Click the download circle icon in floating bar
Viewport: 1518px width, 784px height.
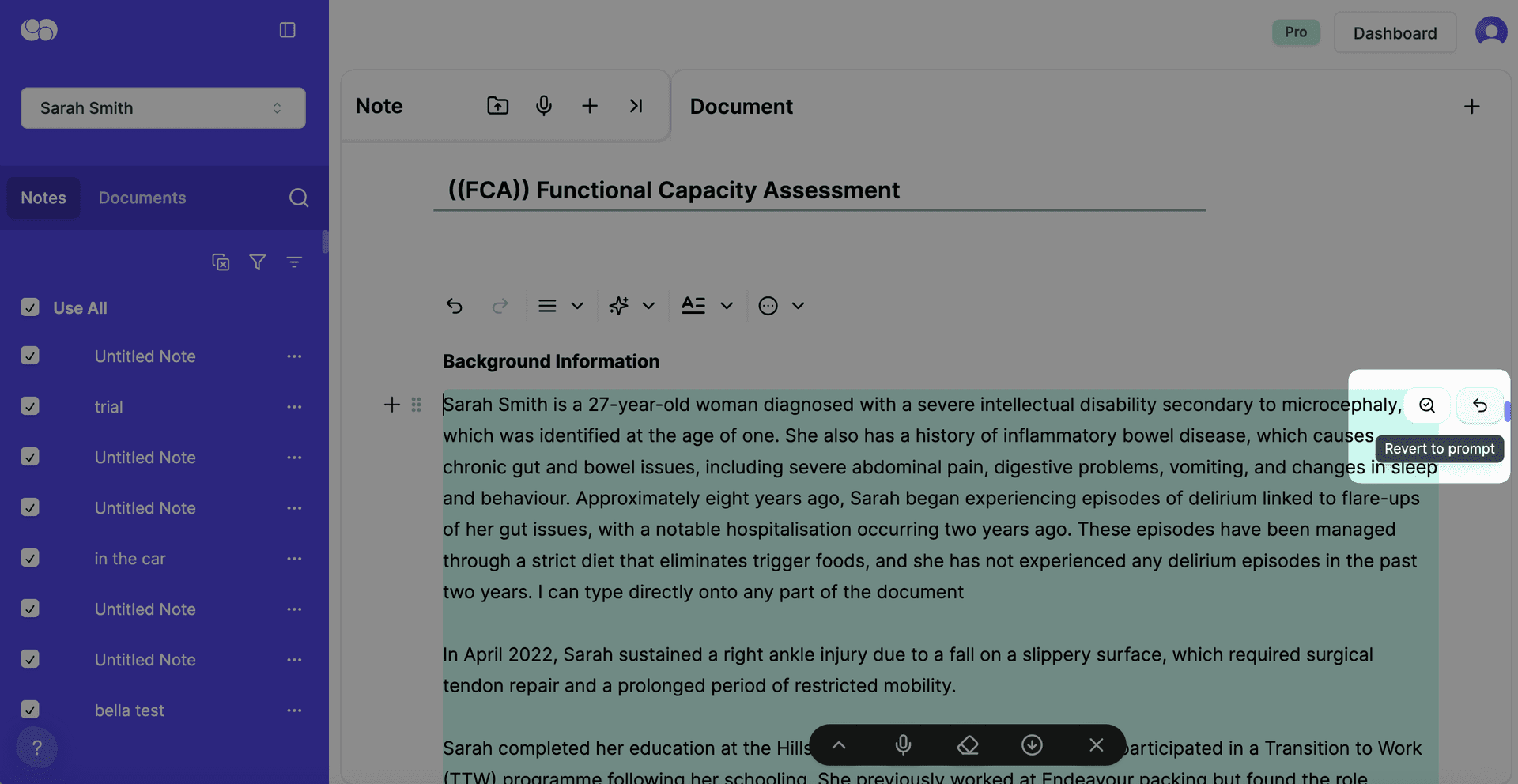1032,745
